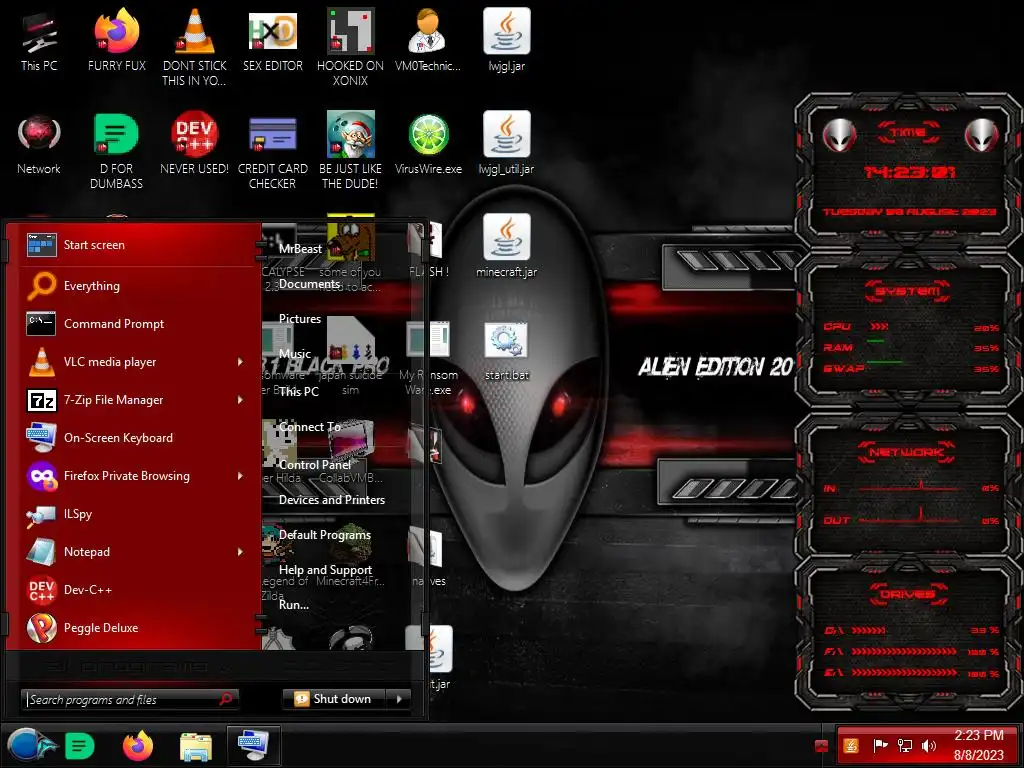Open Help and Support from the Start menu

[325, 570]
